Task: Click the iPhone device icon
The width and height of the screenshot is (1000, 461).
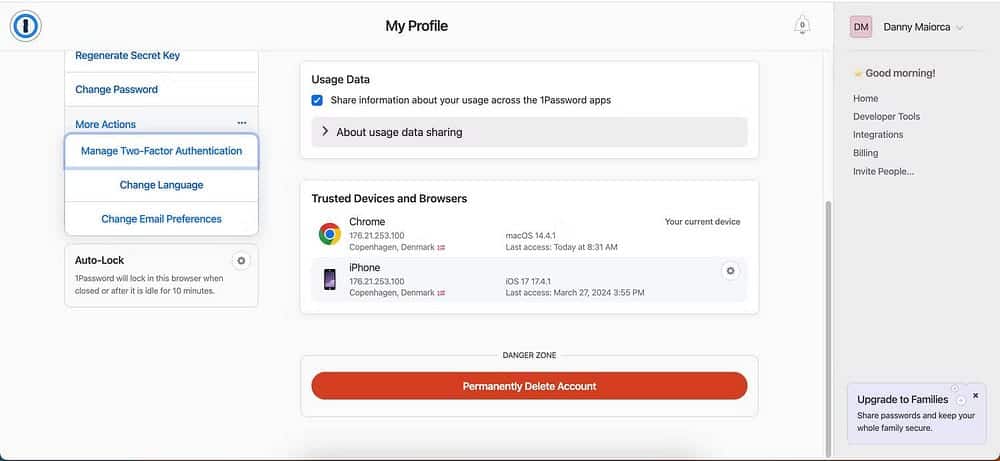Action: [330, 279]
